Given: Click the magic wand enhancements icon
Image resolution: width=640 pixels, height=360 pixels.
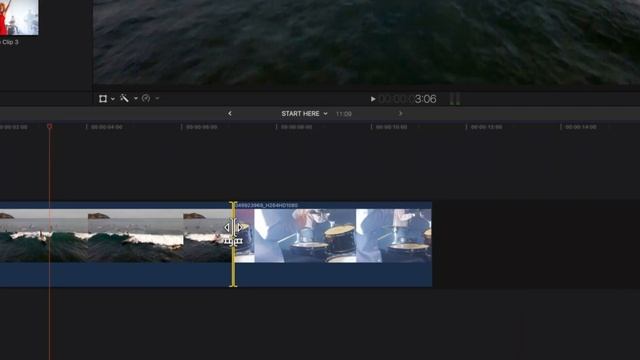Looking at the screenshot, I should point(124,98).
